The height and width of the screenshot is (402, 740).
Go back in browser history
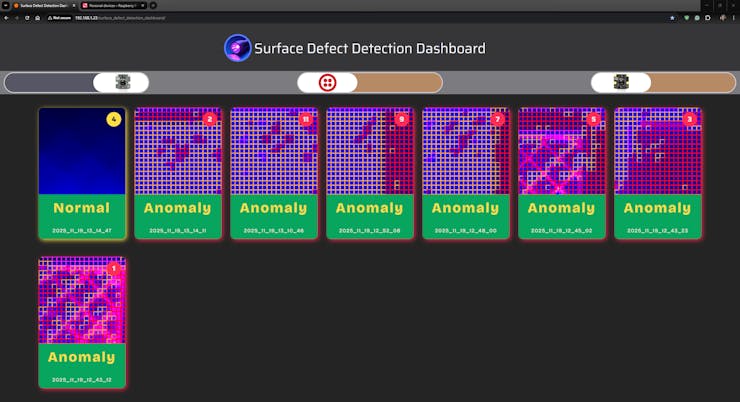6,18
